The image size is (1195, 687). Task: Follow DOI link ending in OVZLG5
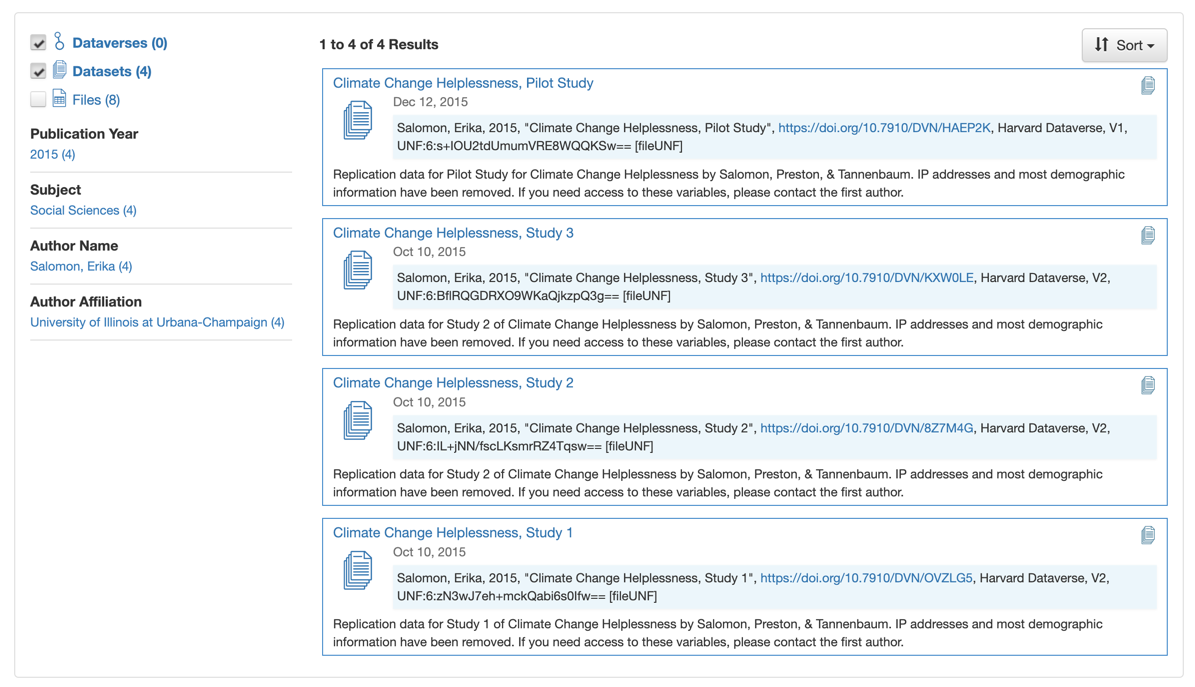[x=867, y=578]
